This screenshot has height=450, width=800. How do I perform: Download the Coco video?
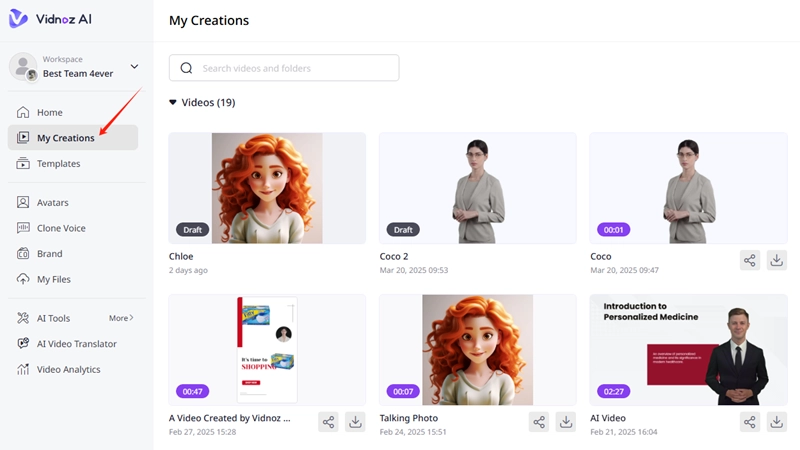(x=777, y=260)
